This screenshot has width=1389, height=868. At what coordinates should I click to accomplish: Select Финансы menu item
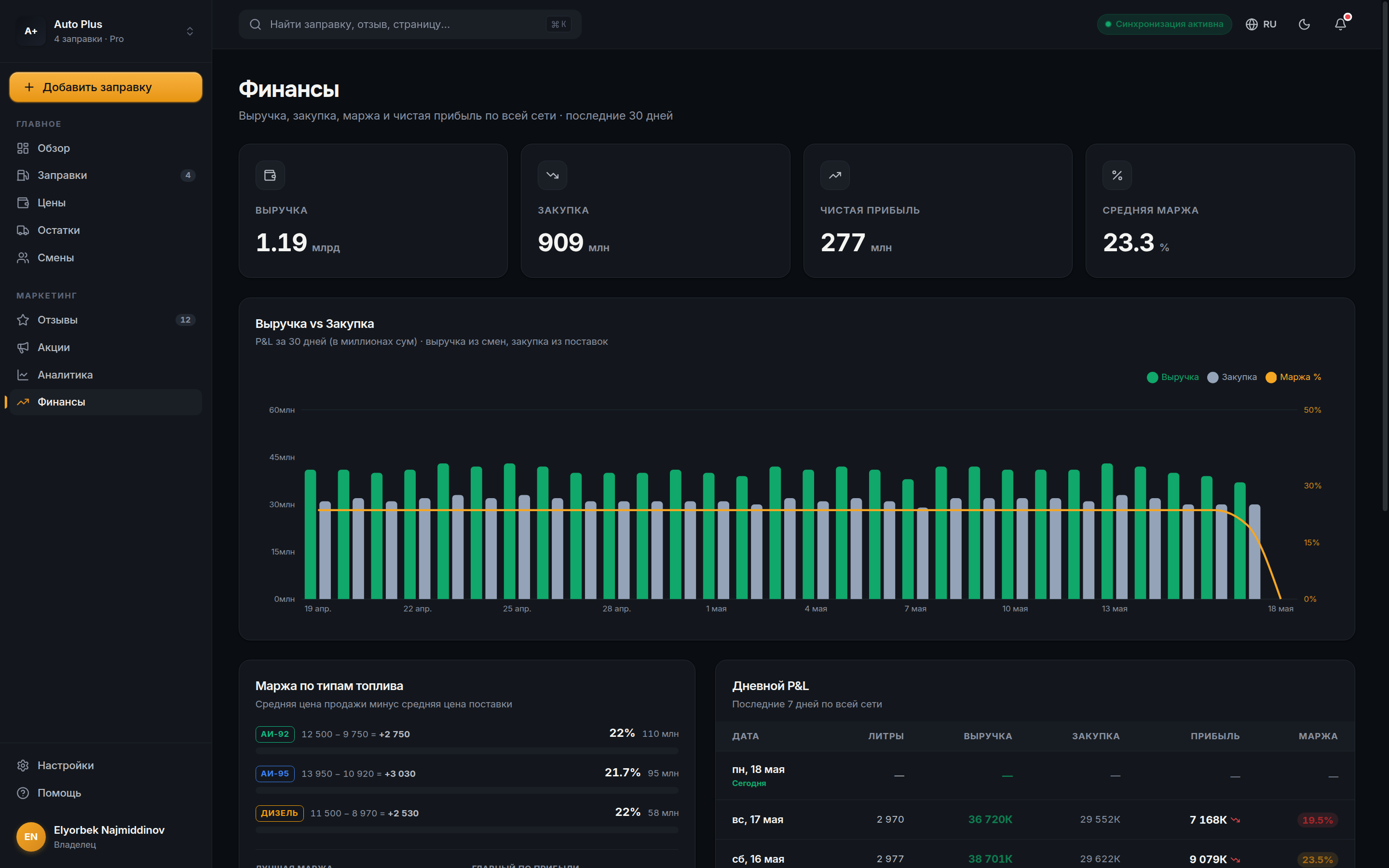pos(106,402)
